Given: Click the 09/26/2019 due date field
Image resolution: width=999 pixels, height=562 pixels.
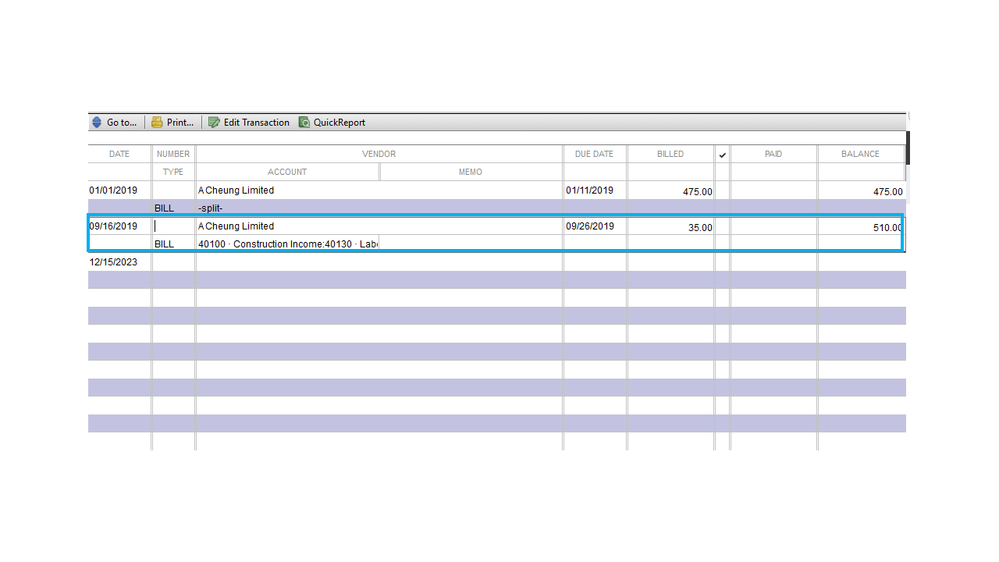Looking at the screenshot, I should 594,226.
